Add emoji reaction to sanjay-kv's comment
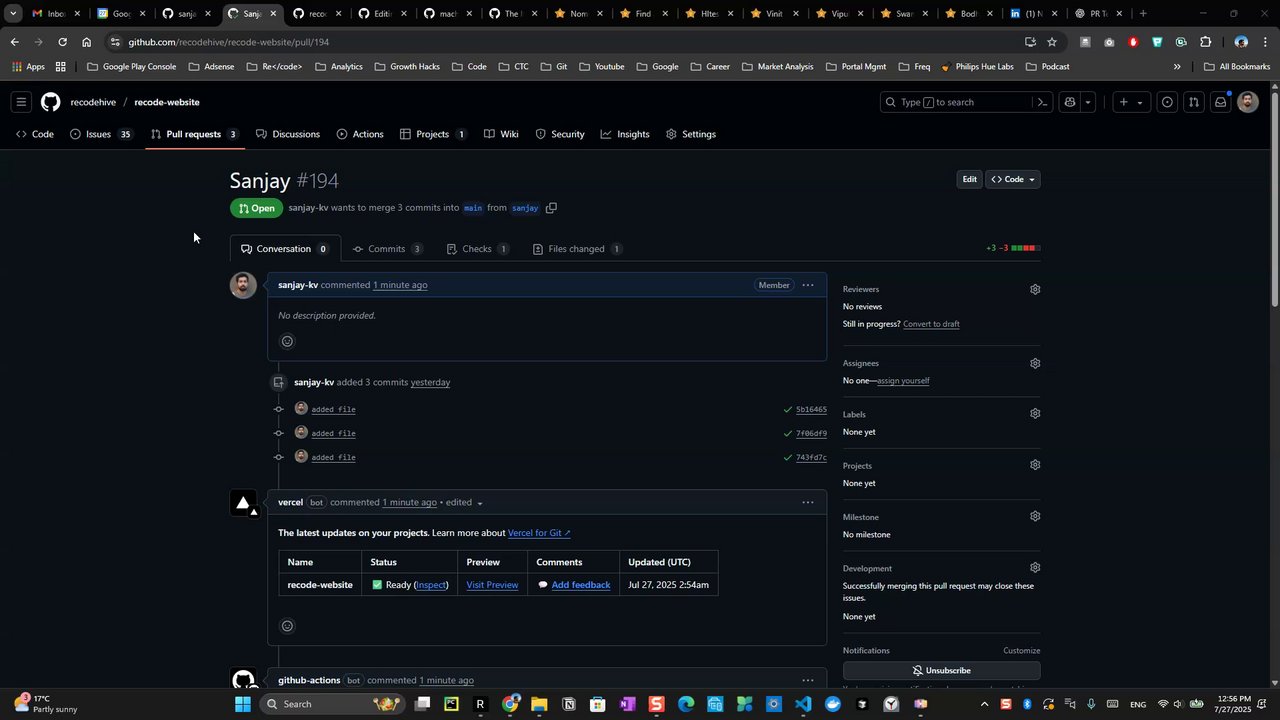The width and height of the screenshot is (1280, 720). (x=287, y=341)
